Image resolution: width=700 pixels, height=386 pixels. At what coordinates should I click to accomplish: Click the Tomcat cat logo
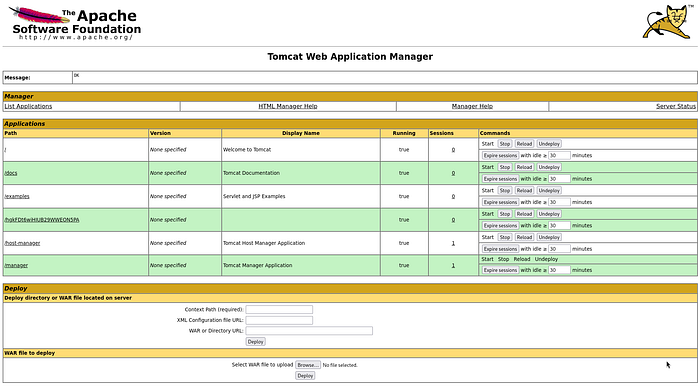pyautogui.click(x=668, y=22)
